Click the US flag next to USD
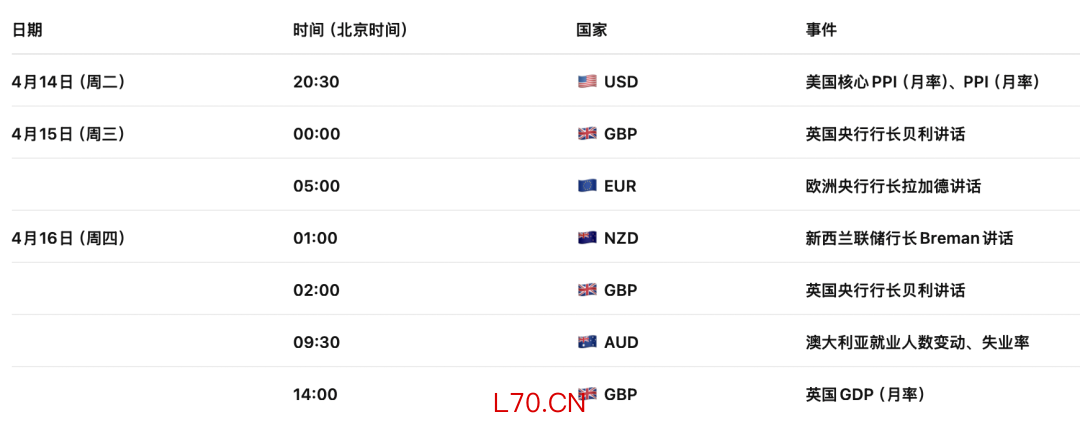This screenshot has width=1080, height=423. pos(587,82)
